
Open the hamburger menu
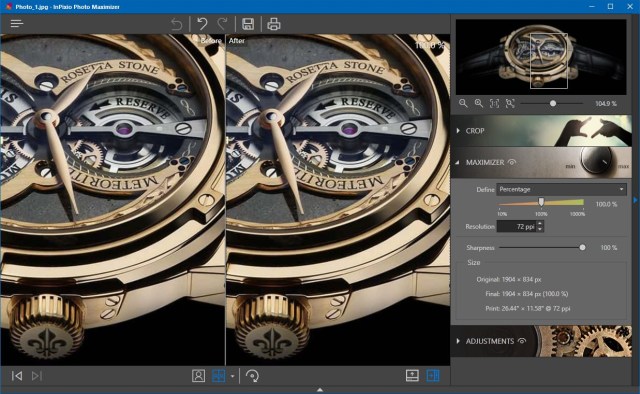[x=17, y=24]
